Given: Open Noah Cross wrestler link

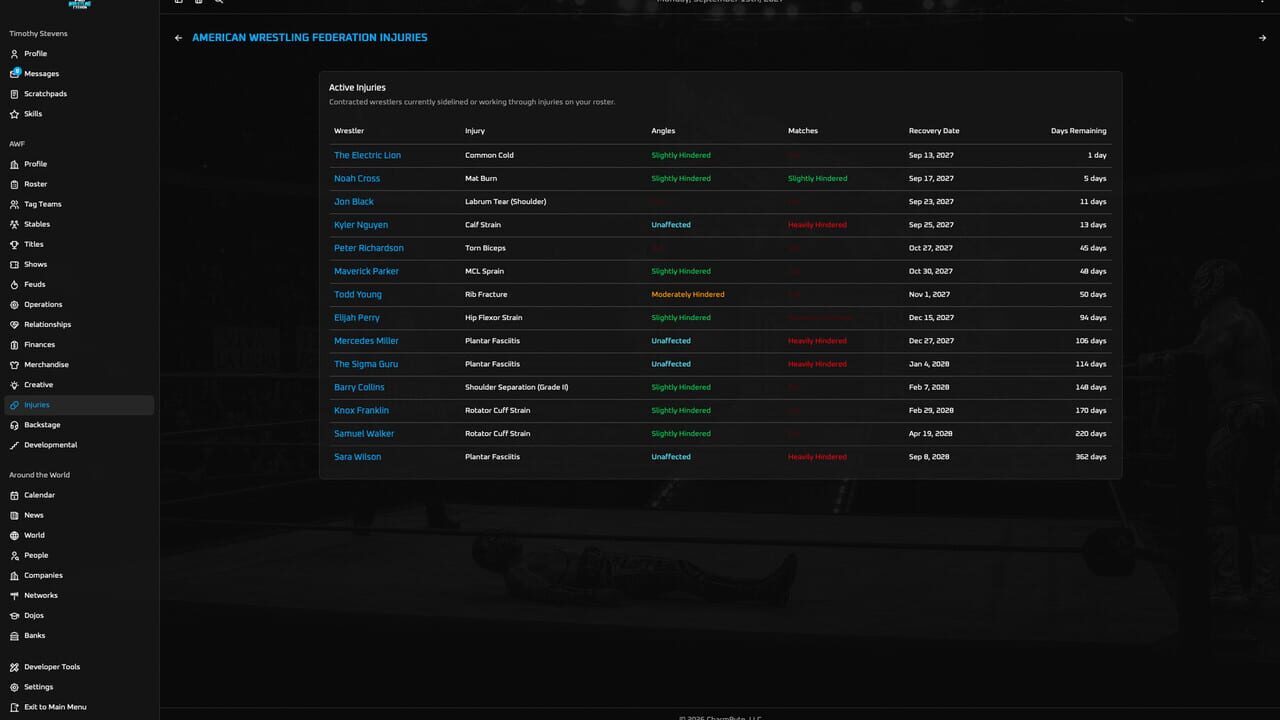Looking at the screenshot, I should tap(357, 178).
